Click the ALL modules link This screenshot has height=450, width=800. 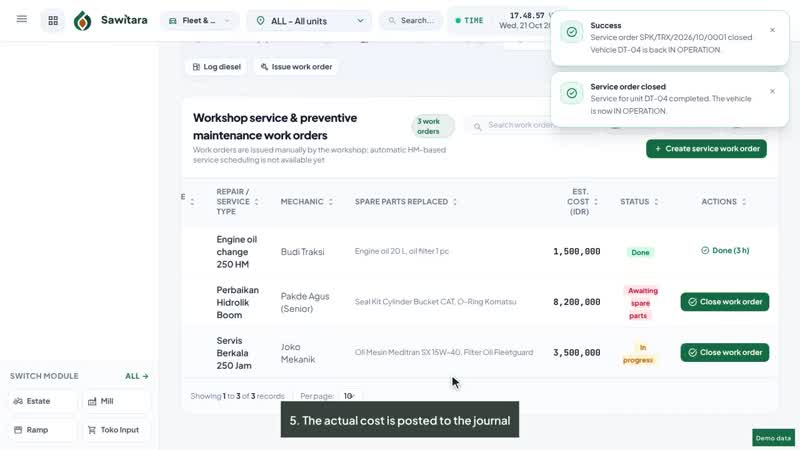click(137, 376)
